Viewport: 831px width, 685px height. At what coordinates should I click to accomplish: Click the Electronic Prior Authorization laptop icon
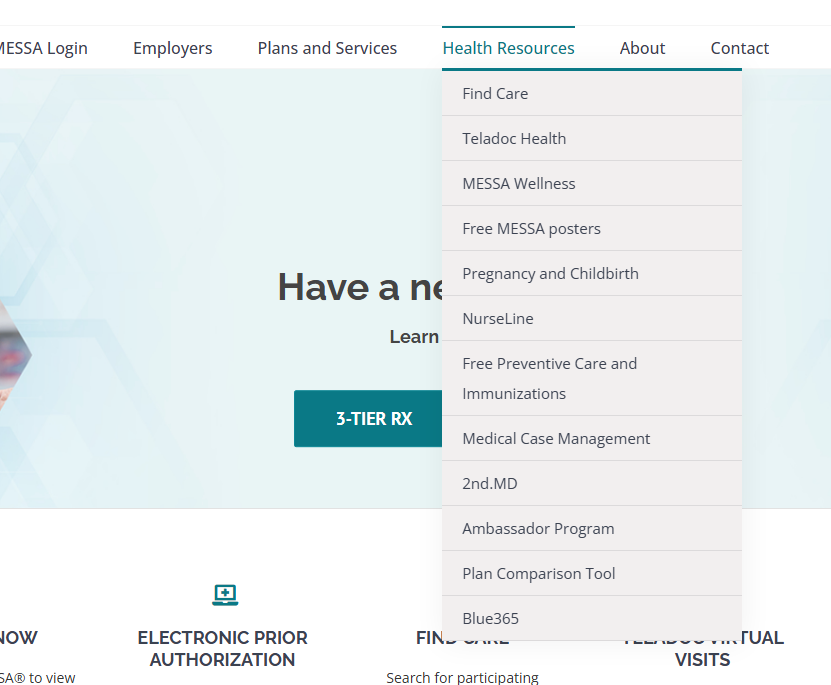[x=225, y=595]
